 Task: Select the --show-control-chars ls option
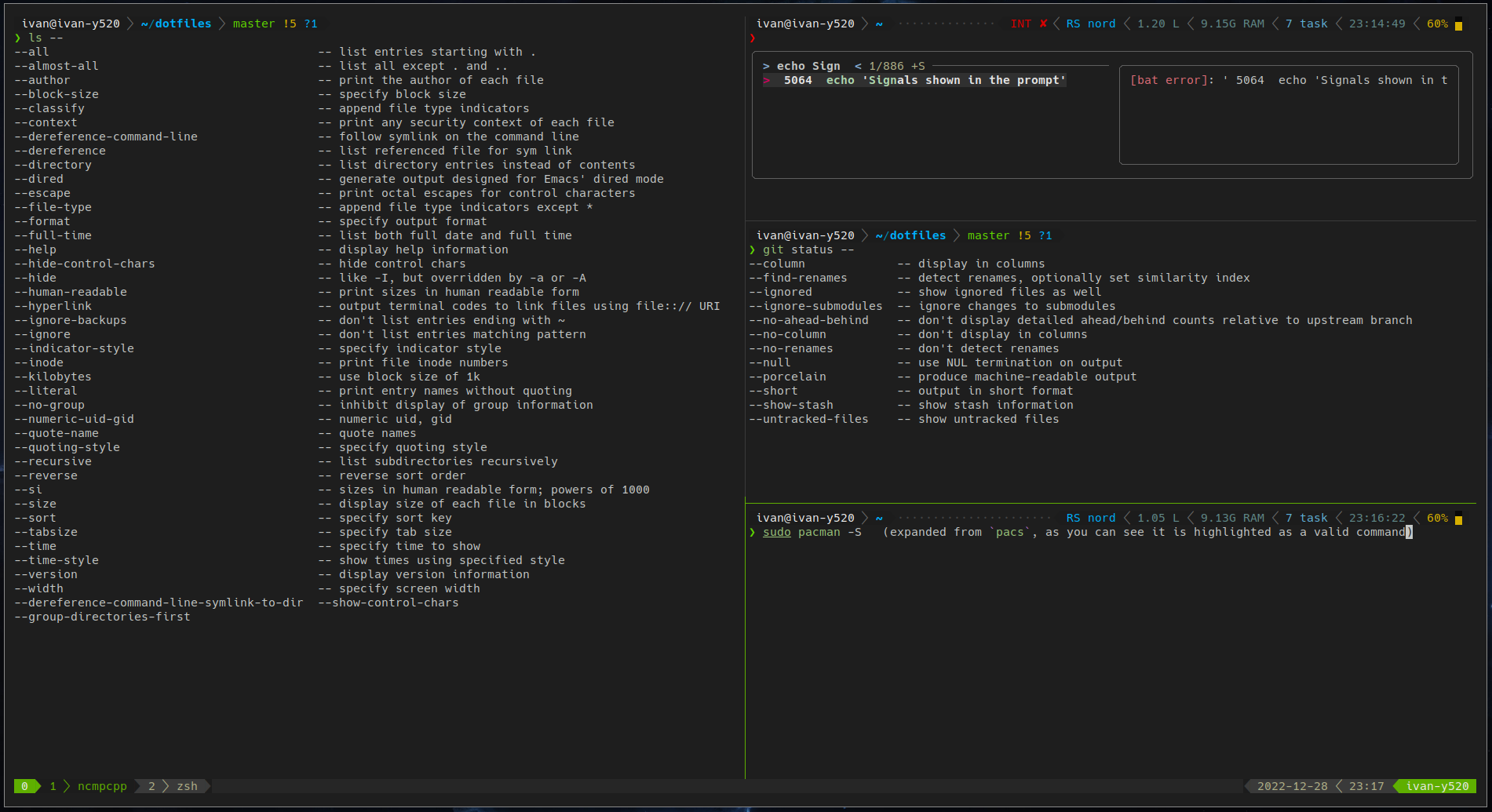(389, 603)
